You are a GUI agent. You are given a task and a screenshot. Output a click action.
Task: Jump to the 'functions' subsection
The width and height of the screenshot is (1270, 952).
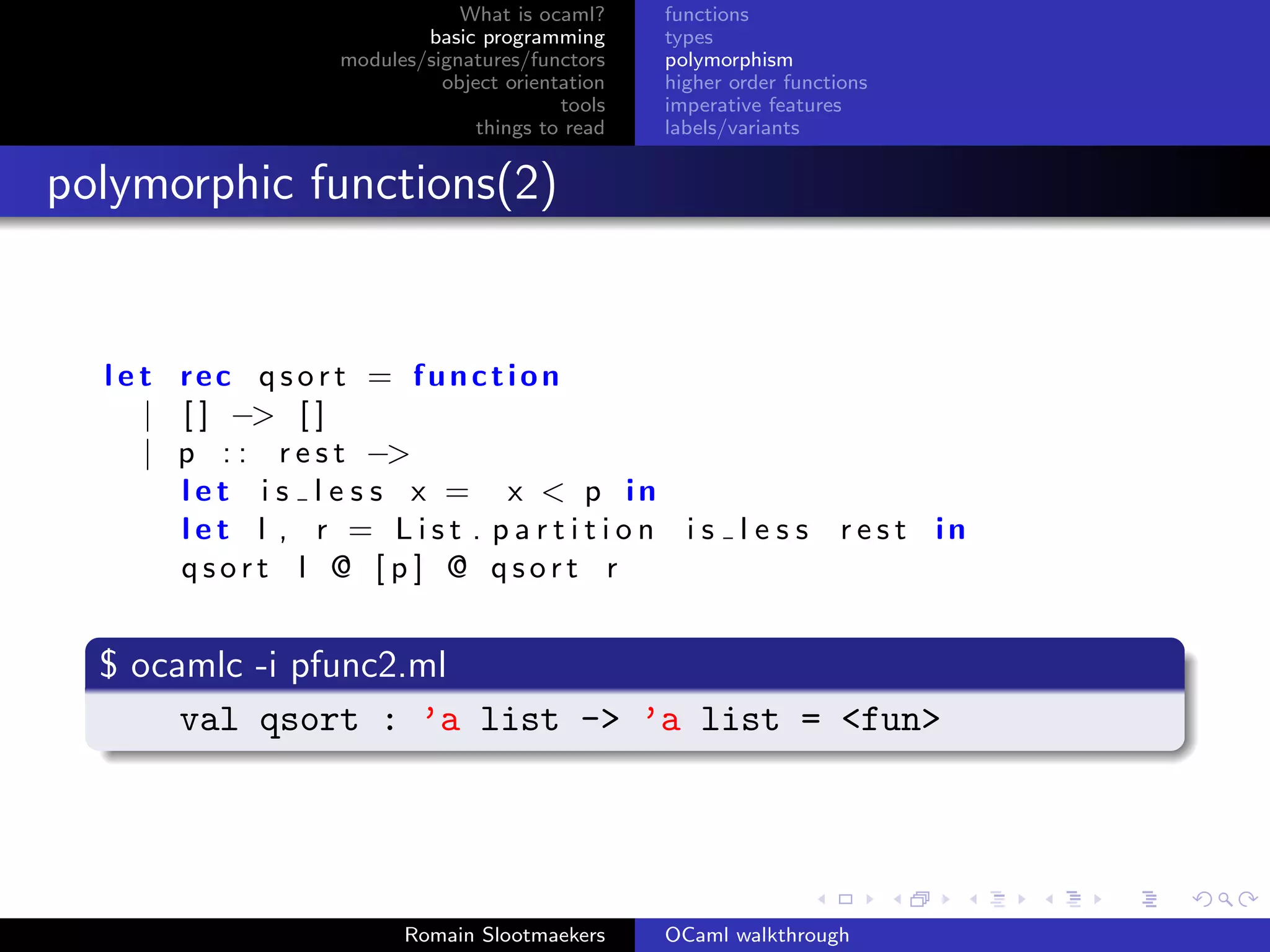tap(706, 14)
